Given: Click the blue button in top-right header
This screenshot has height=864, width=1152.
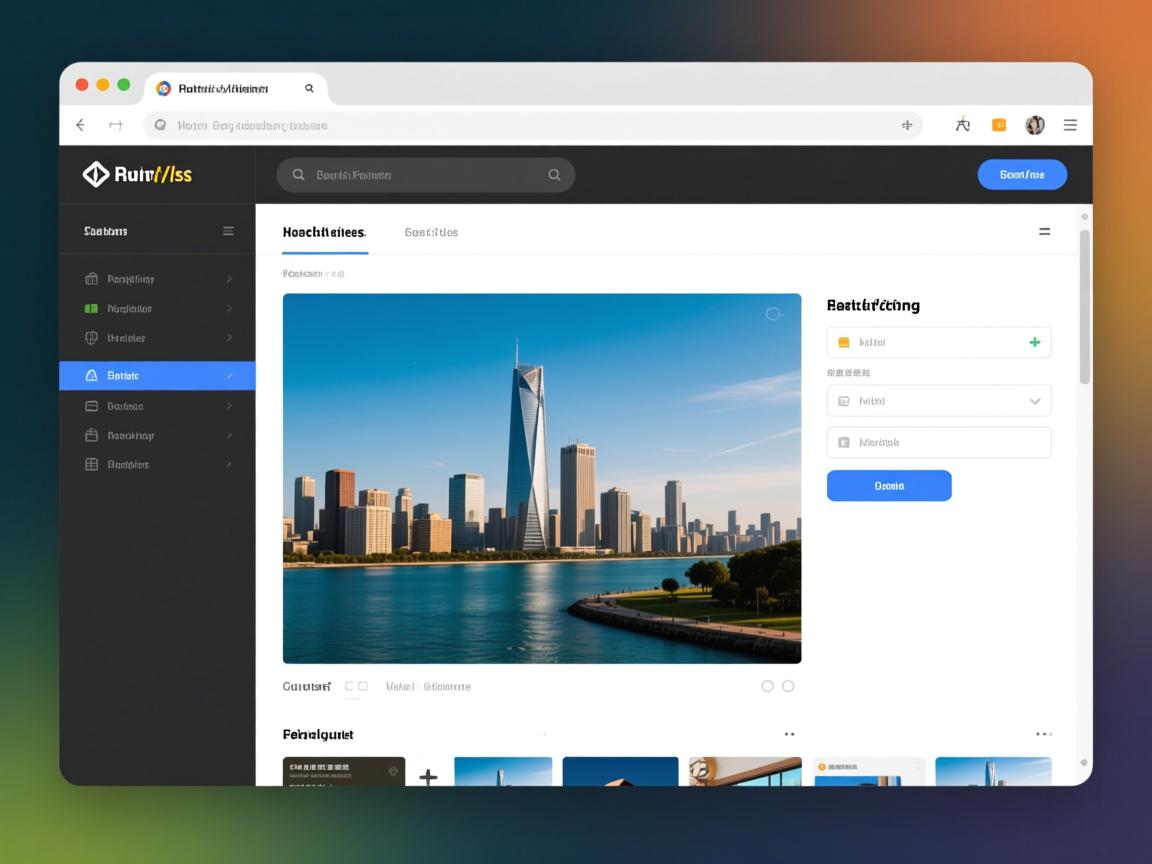Looking at the screenshot, I should coord(1021,175).
